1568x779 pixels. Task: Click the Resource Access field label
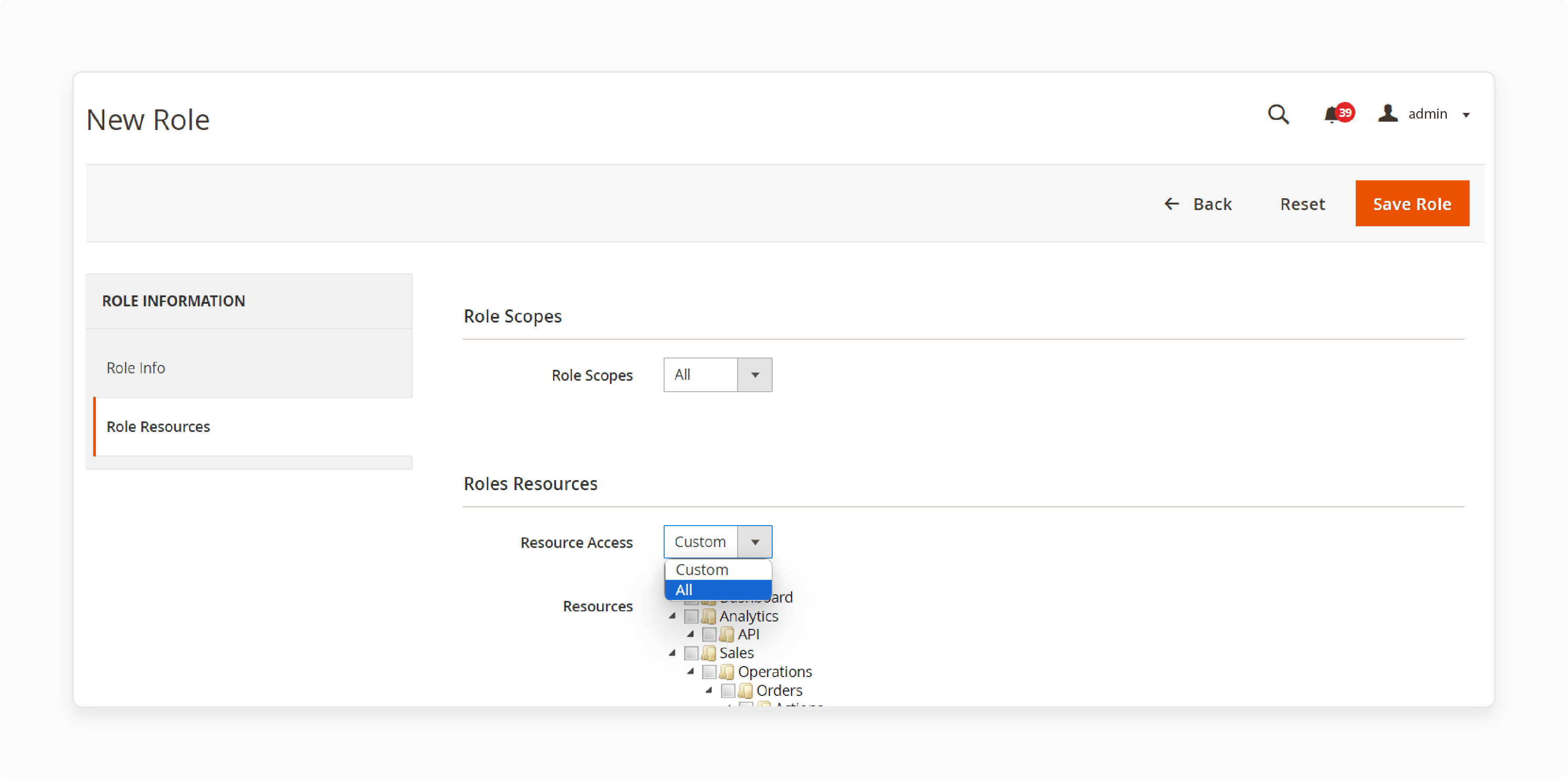click(x=576, y=543)
